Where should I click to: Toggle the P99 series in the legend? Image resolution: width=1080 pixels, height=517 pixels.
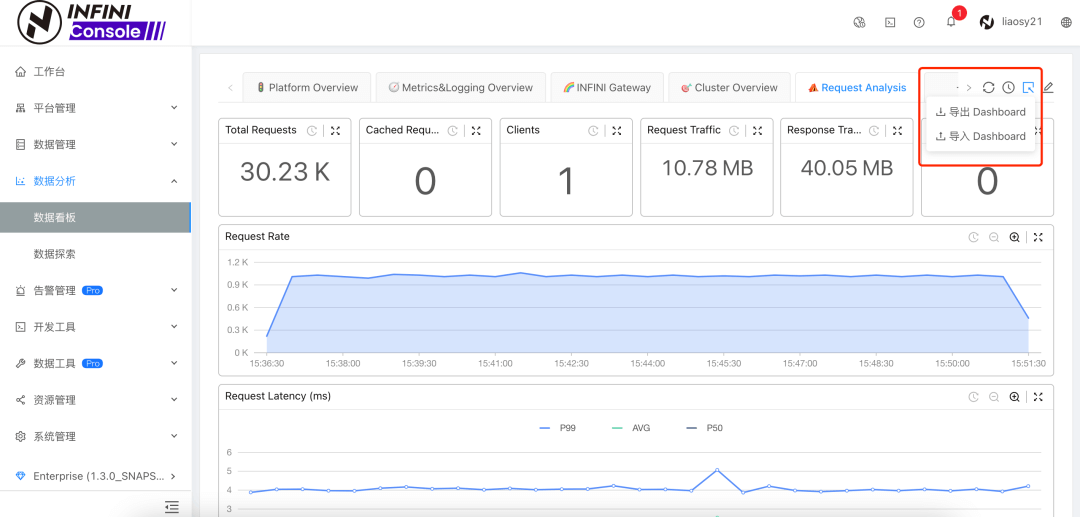click(558, 428)
